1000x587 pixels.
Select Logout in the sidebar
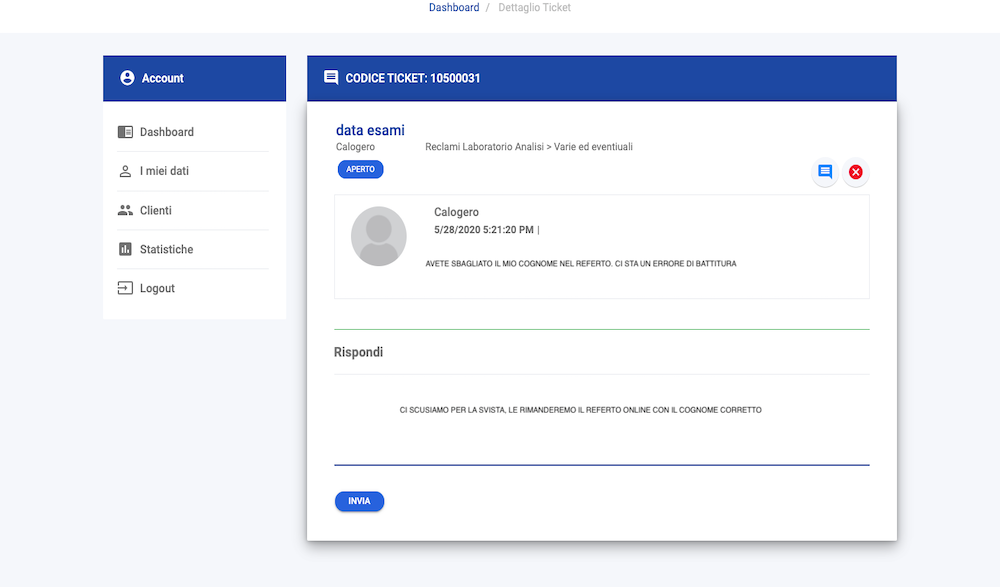coord(157,288)
